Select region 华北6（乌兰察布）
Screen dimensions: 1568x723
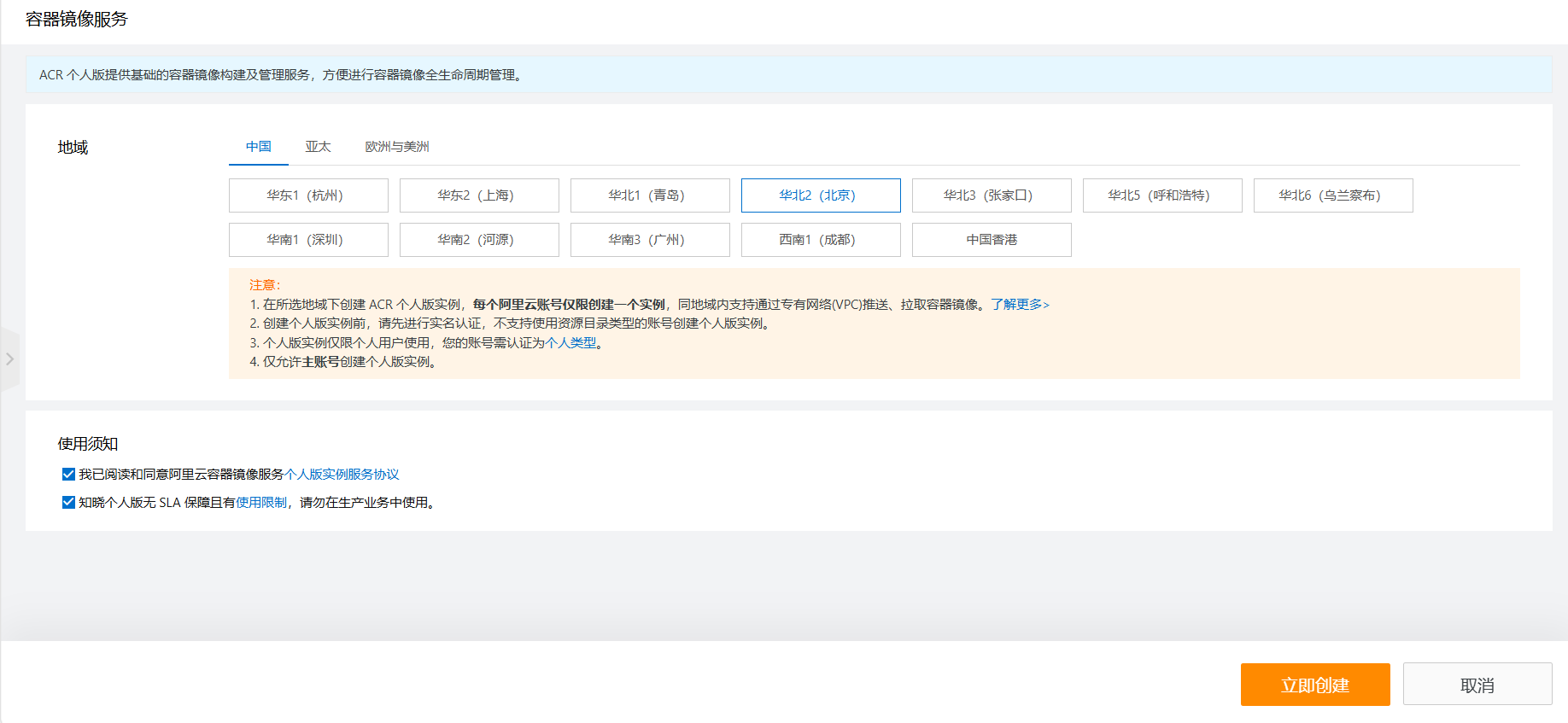click(1333, 195)
